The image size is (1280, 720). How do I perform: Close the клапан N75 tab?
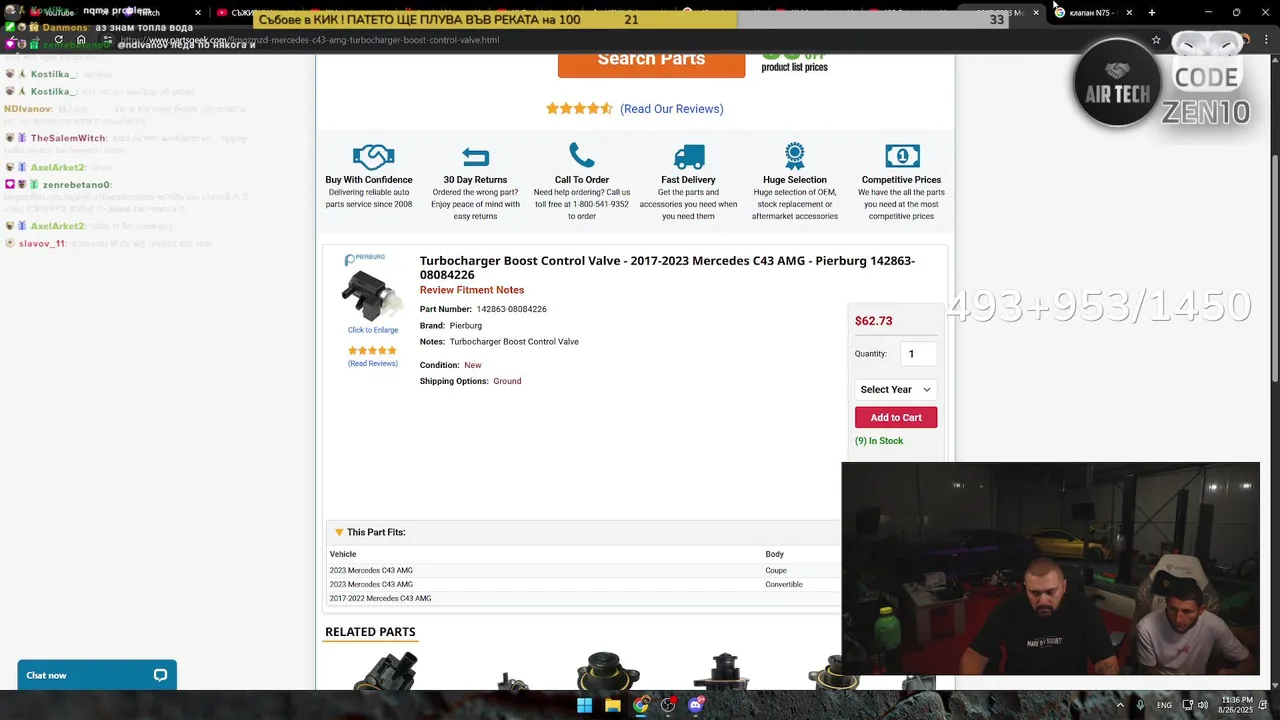pyautogui.click(x=1129, y=12)
